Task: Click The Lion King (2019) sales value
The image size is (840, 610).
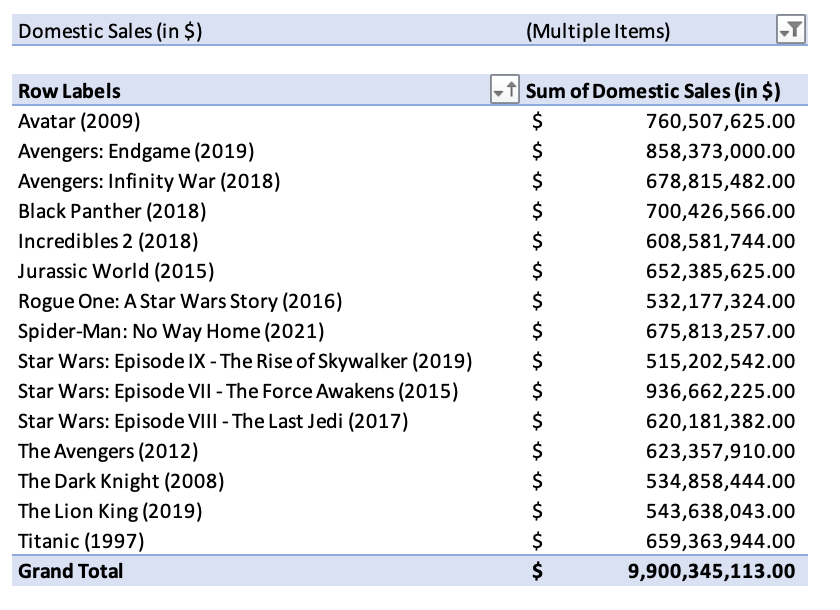Action: 721,511
